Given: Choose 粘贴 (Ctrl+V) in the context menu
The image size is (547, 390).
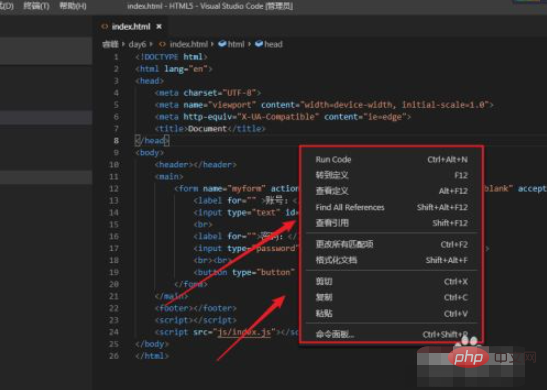Looking at the screenshot, I should pos(391,313).
